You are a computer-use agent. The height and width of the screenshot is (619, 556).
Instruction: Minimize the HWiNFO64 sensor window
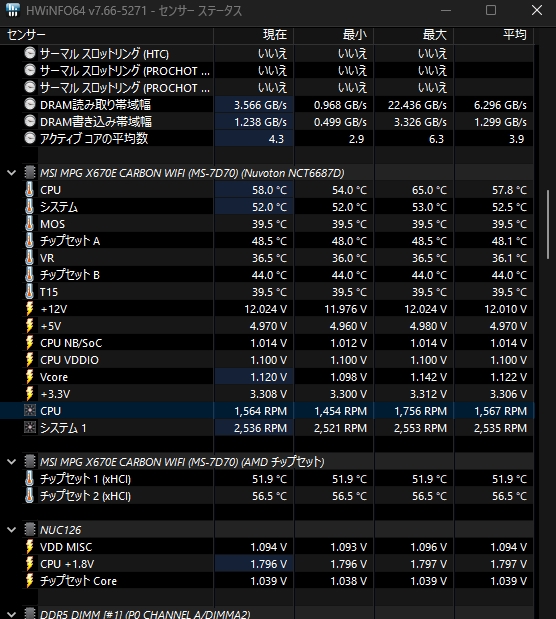[446, 10]
